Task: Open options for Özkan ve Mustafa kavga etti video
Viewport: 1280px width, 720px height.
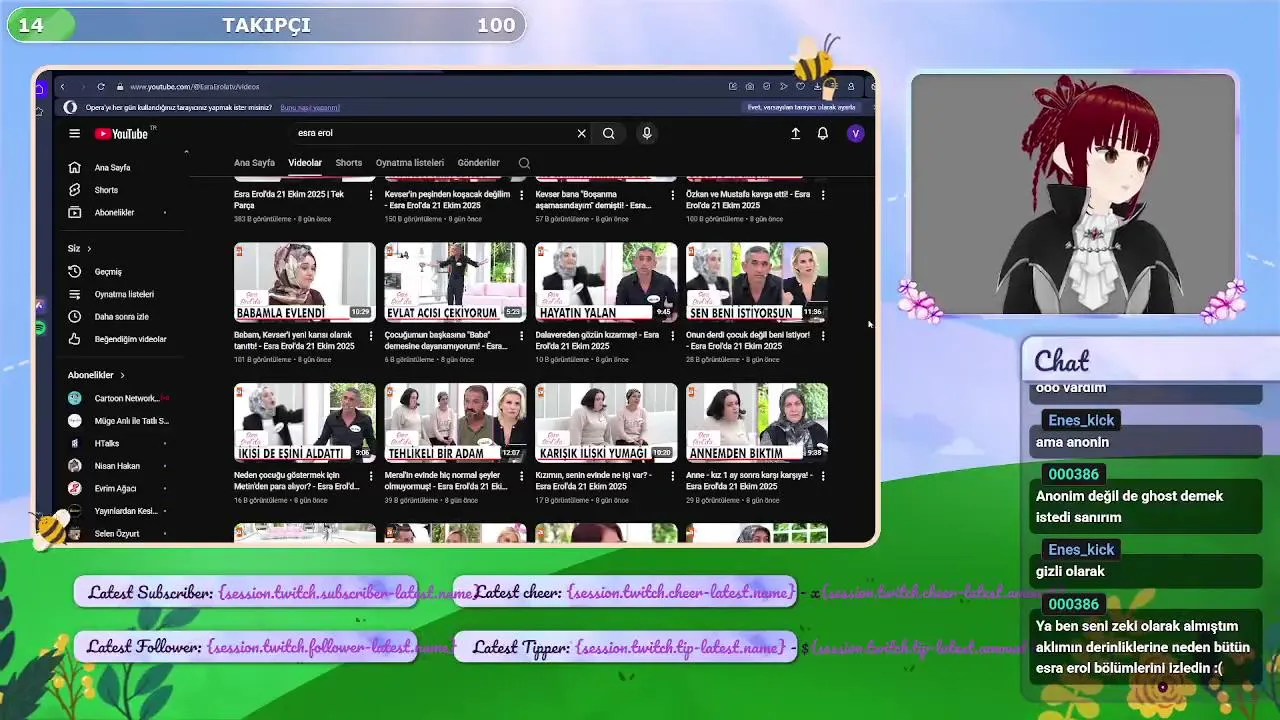Action: click(823, 195)
